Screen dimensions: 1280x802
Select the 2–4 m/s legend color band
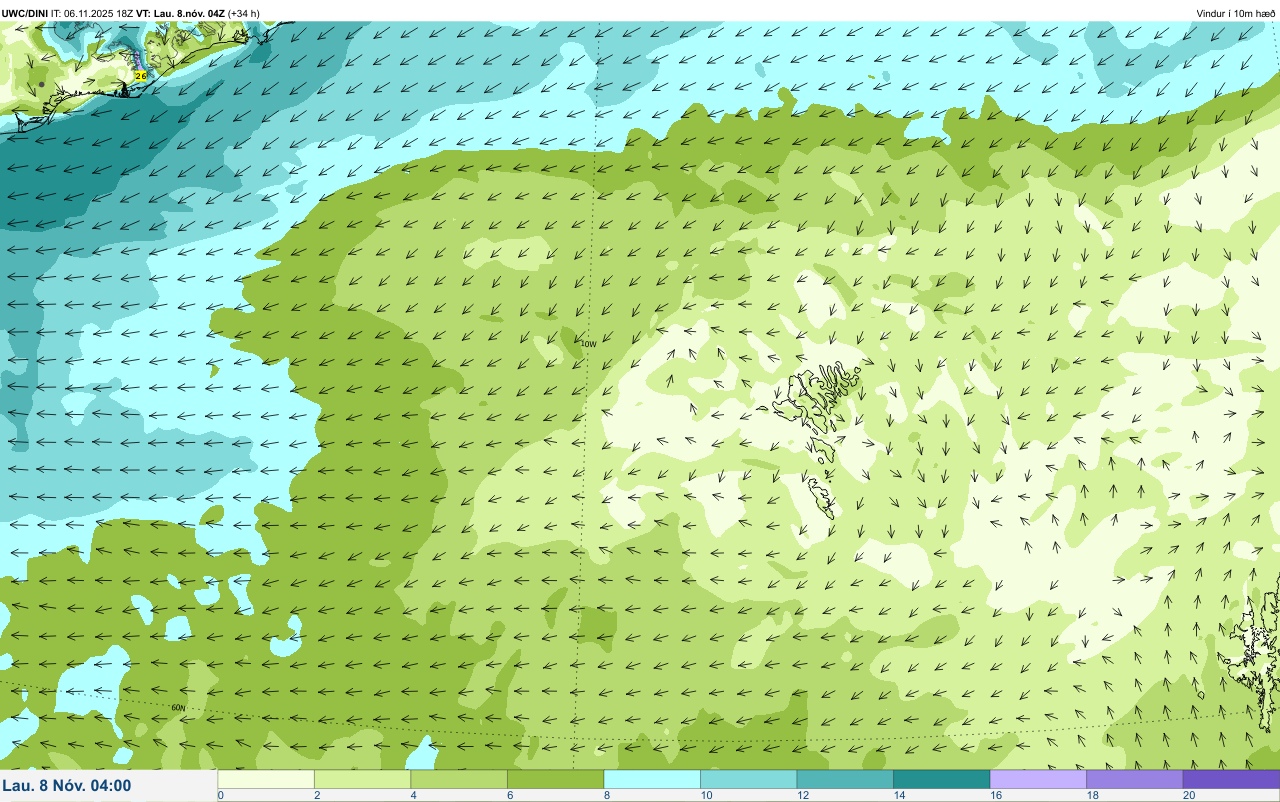pos(362,779)
